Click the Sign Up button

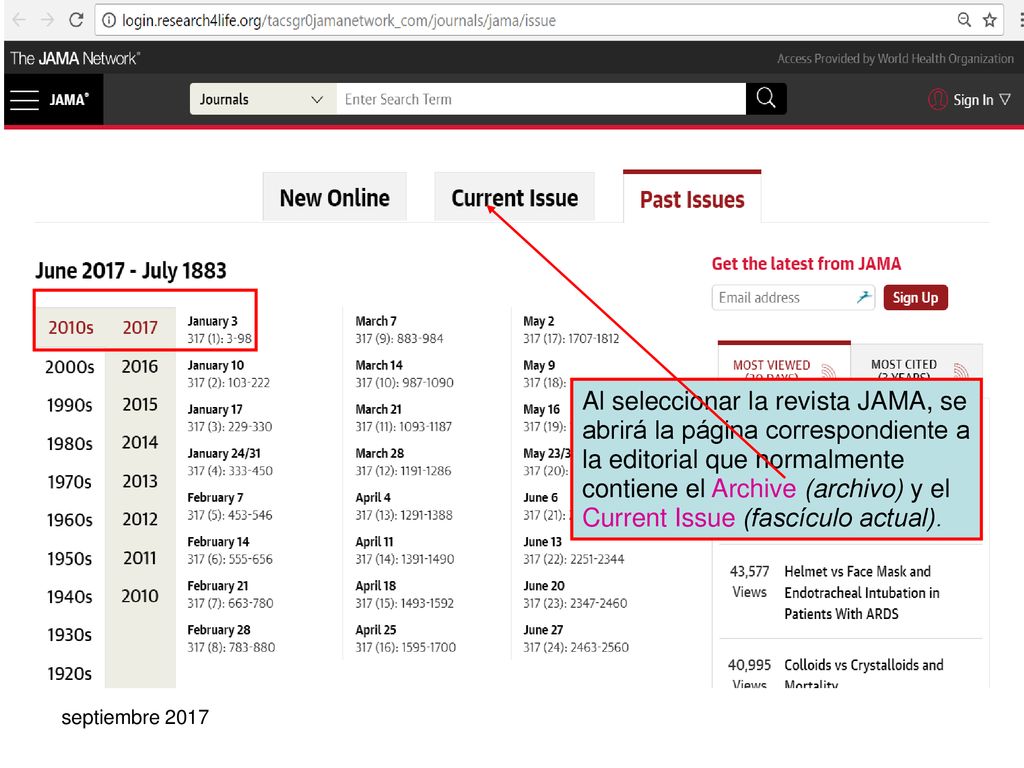click(x=915, y=298)
